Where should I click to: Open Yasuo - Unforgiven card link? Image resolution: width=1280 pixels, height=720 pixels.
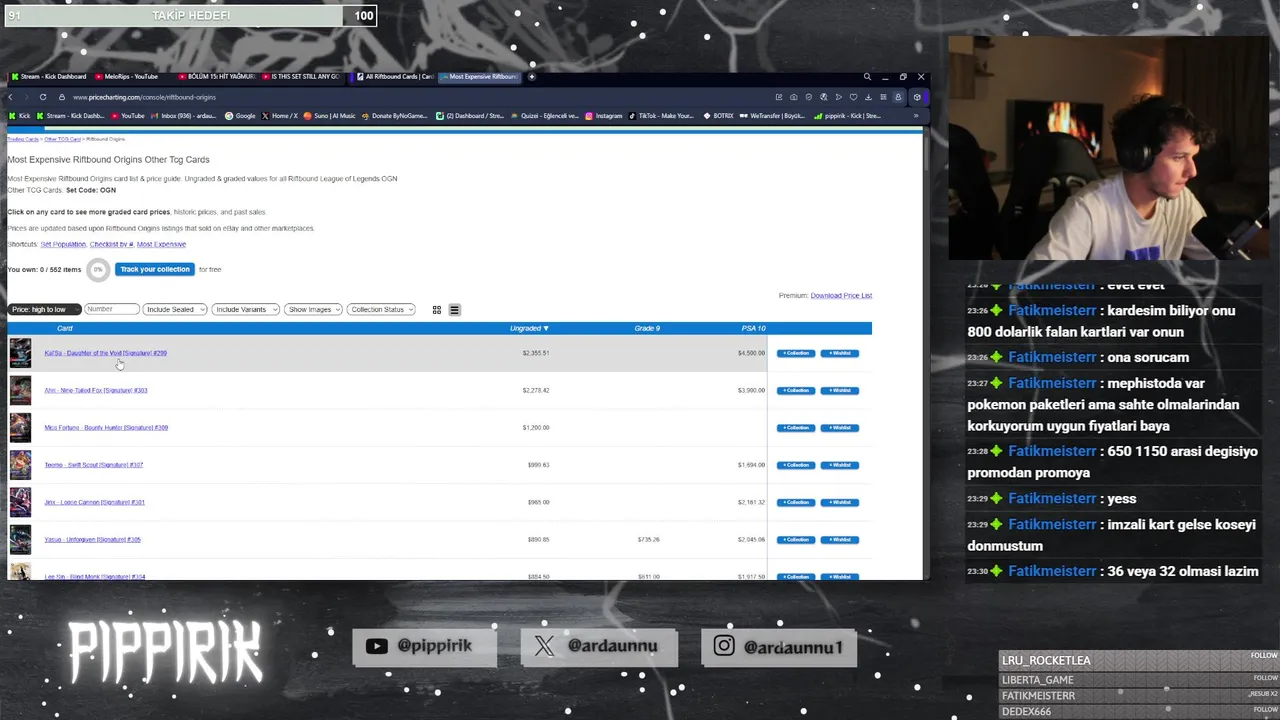tap(92, 540)
